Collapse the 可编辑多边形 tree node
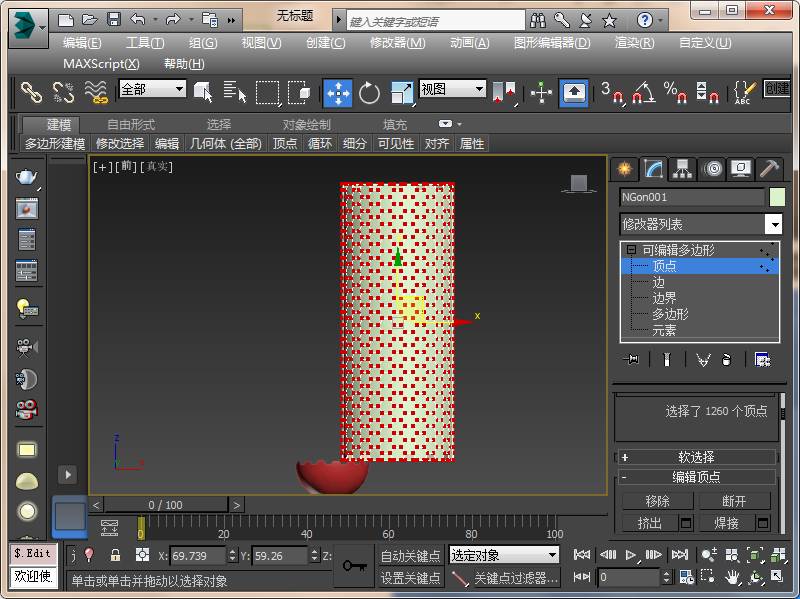Screen dimensions: 800x599 631,249
